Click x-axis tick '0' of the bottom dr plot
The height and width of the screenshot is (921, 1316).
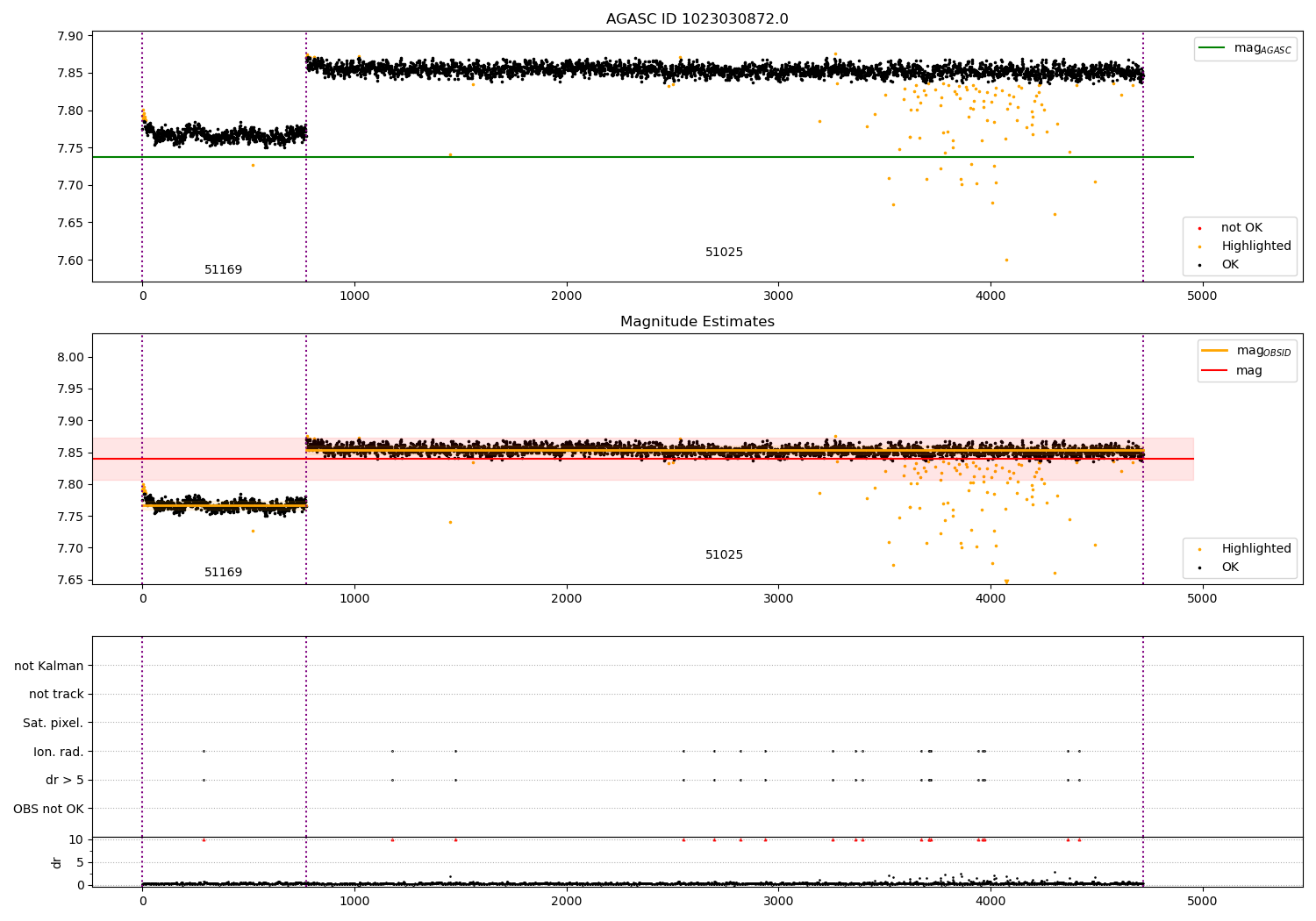pos(142,900)
